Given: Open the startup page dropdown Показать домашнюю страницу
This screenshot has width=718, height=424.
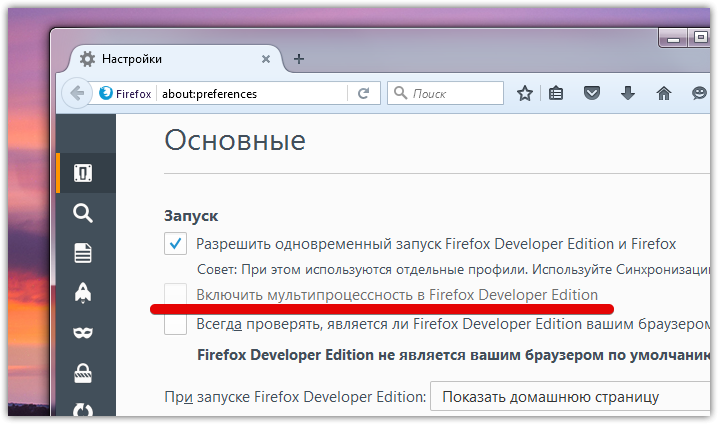Looking at the screenshot, I should [570, 397].
